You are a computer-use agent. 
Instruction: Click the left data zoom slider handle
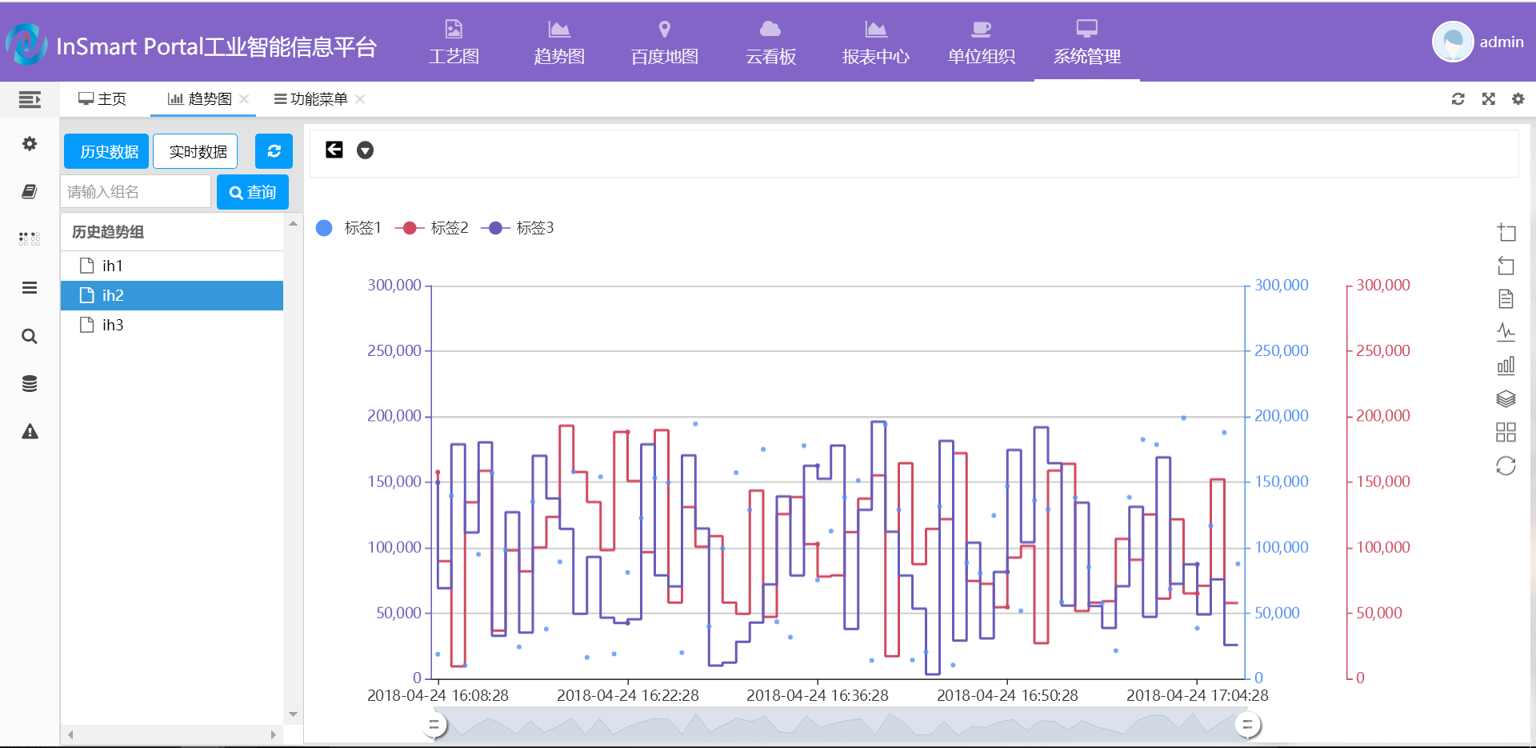[434, 724]
